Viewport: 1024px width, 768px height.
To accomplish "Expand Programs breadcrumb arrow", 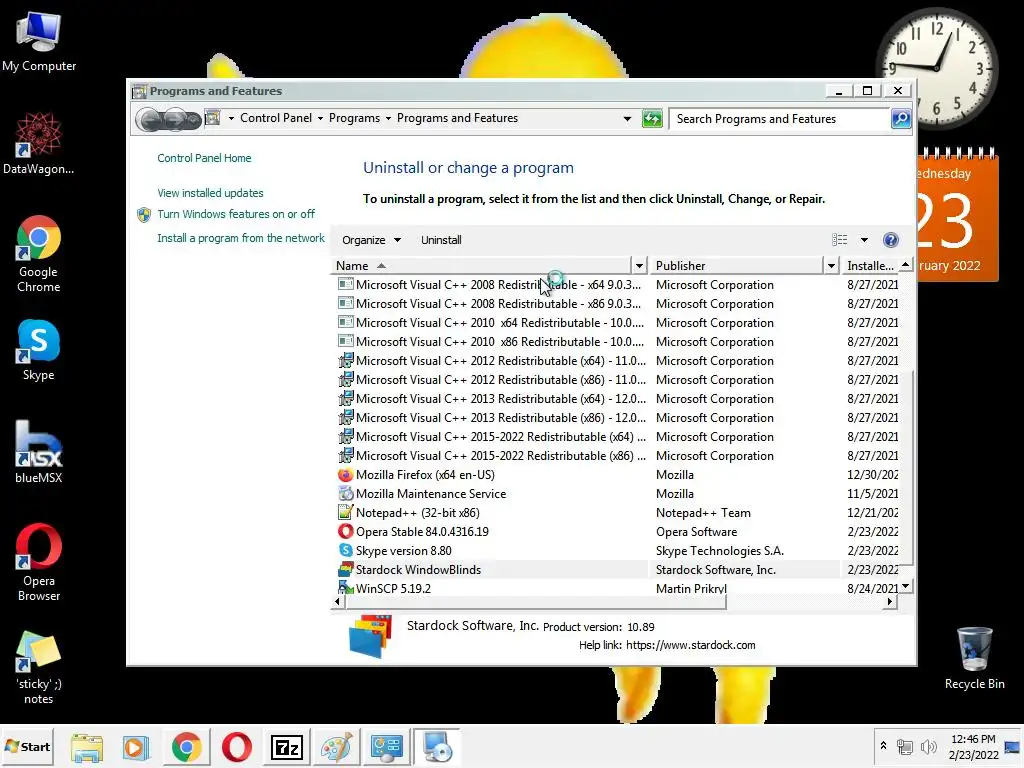I will [388, 118].
